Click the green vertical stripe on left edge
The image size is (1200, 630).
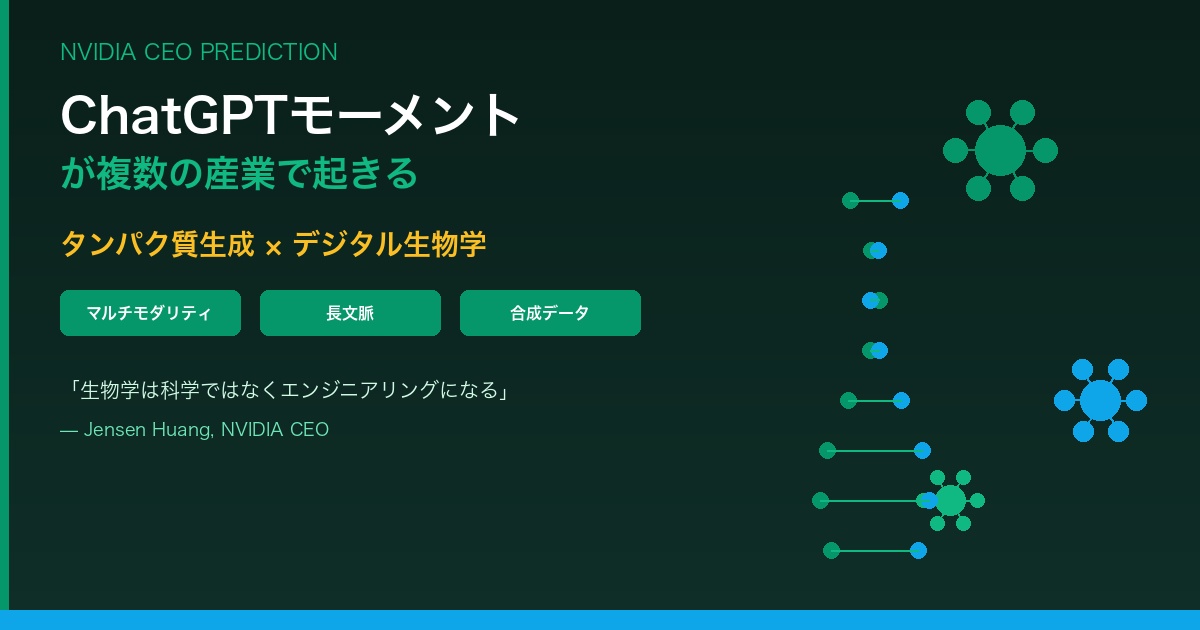4,300
